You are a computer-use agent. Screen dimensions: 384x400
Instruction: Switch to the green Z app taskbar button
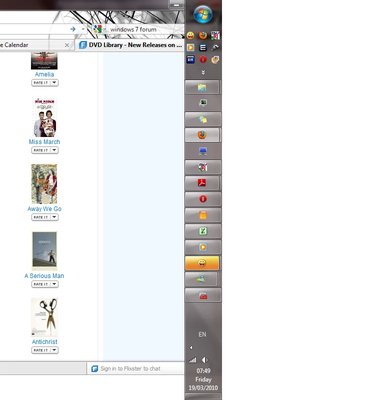203,231
